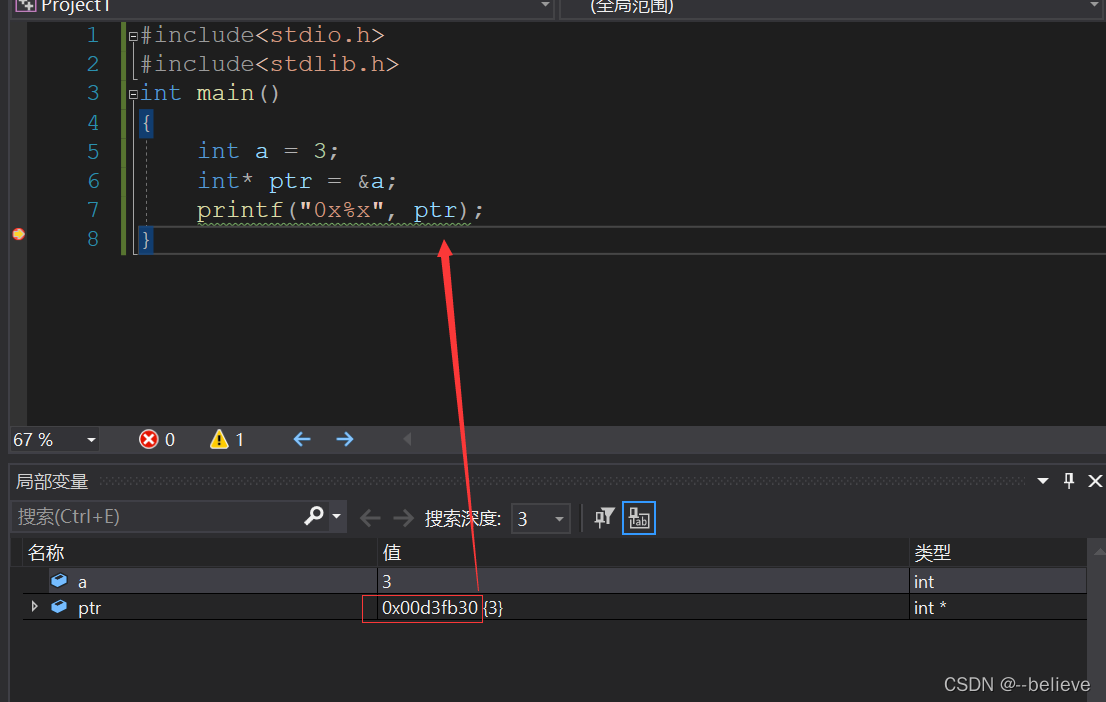Toggle the highlighted 'ab' view icon in locals toolbar
The width and height of the screenshot is (1106, 702).
pyautogui.click(x=639, y=518)
